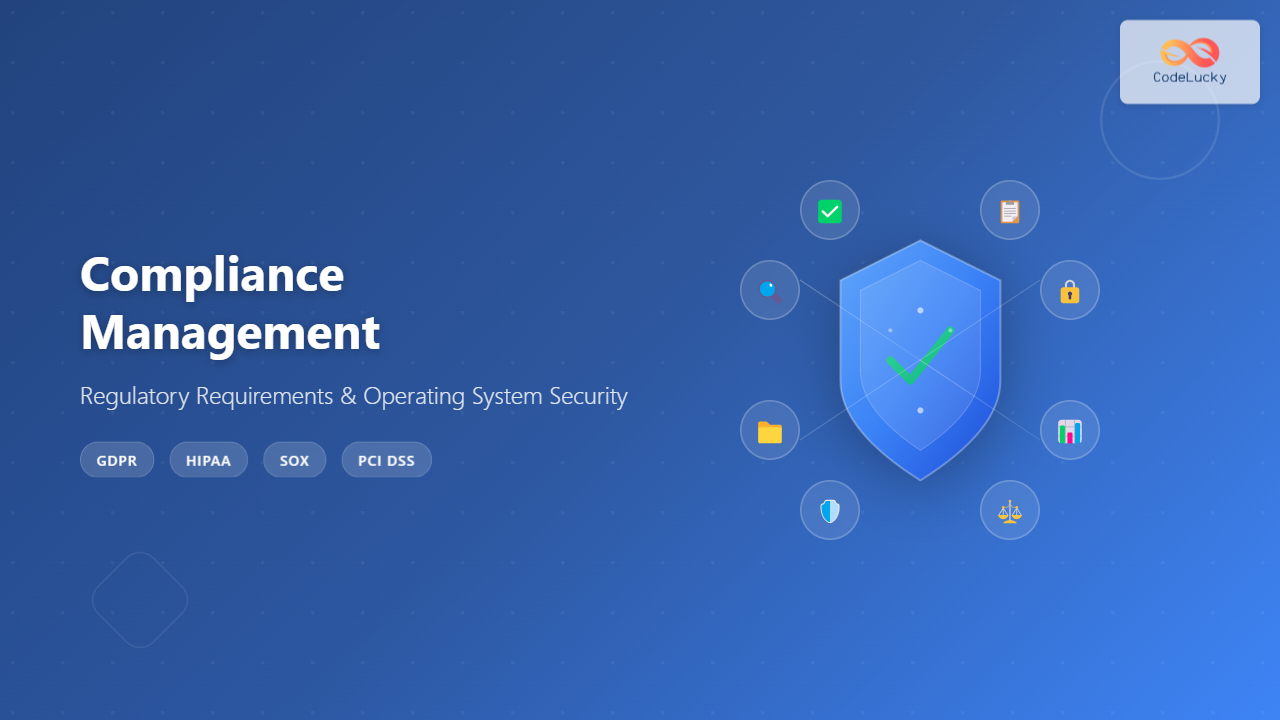Click the CodeLucky brand name text
The image size is (1280, 720).
point(1190,78)
